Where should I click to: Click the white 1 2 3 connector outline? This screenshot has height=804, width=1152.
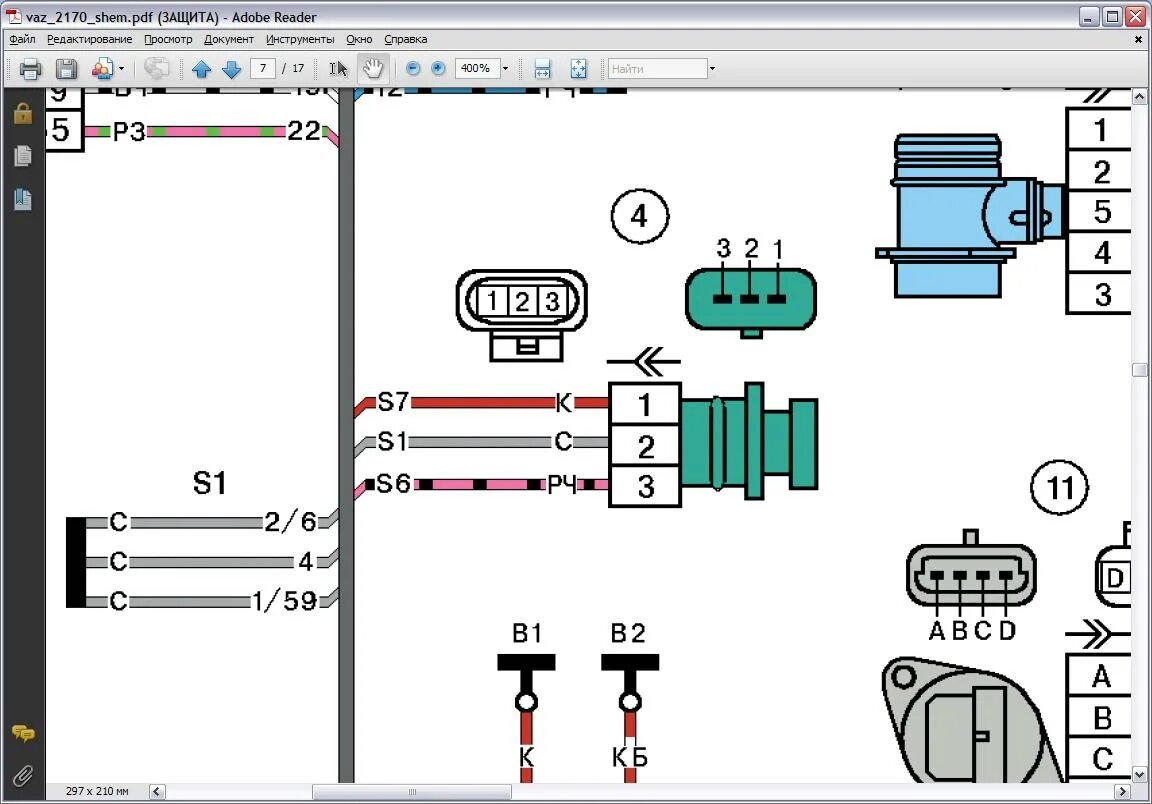[522, 315]
